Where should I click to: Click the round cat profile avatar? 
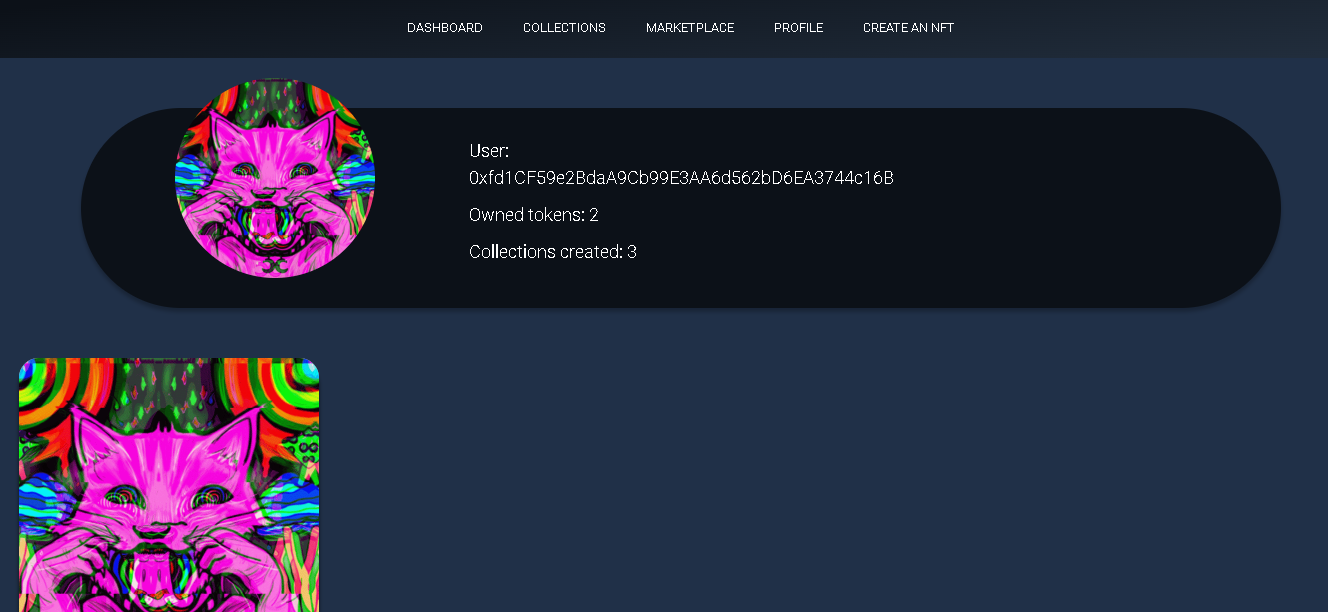click(275, 178)
